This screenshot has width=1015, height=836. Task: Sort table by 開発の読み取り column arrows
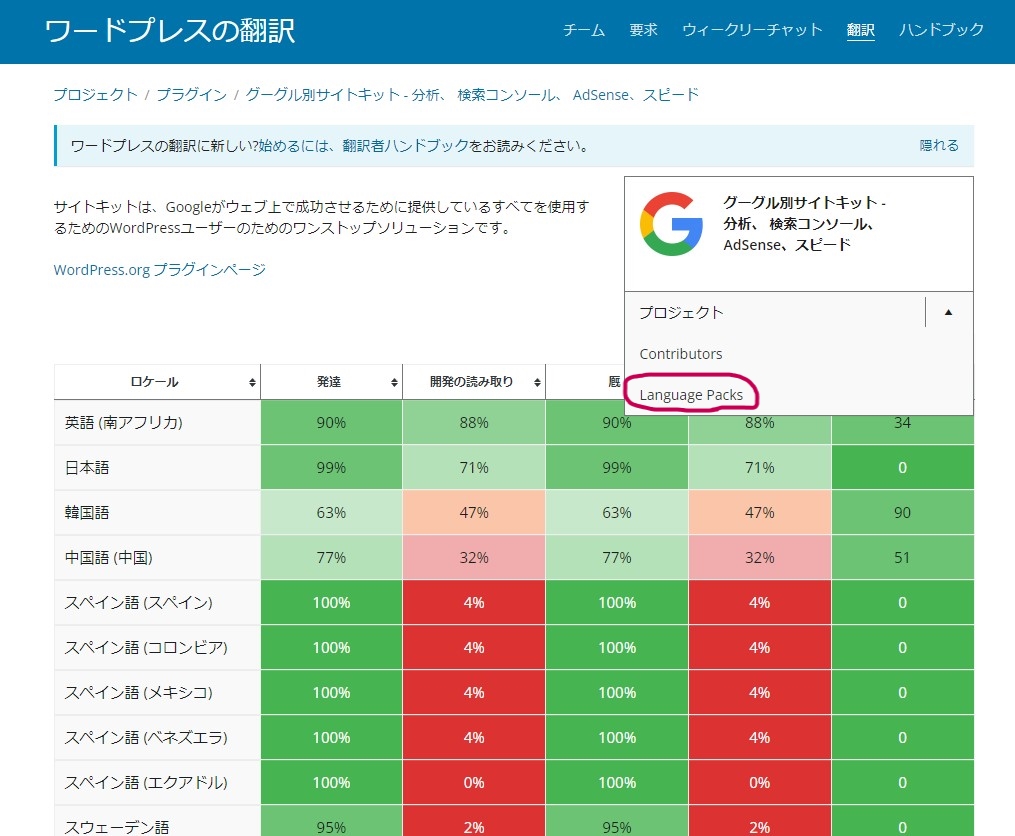pyautogui.click(x=537, y=383)
